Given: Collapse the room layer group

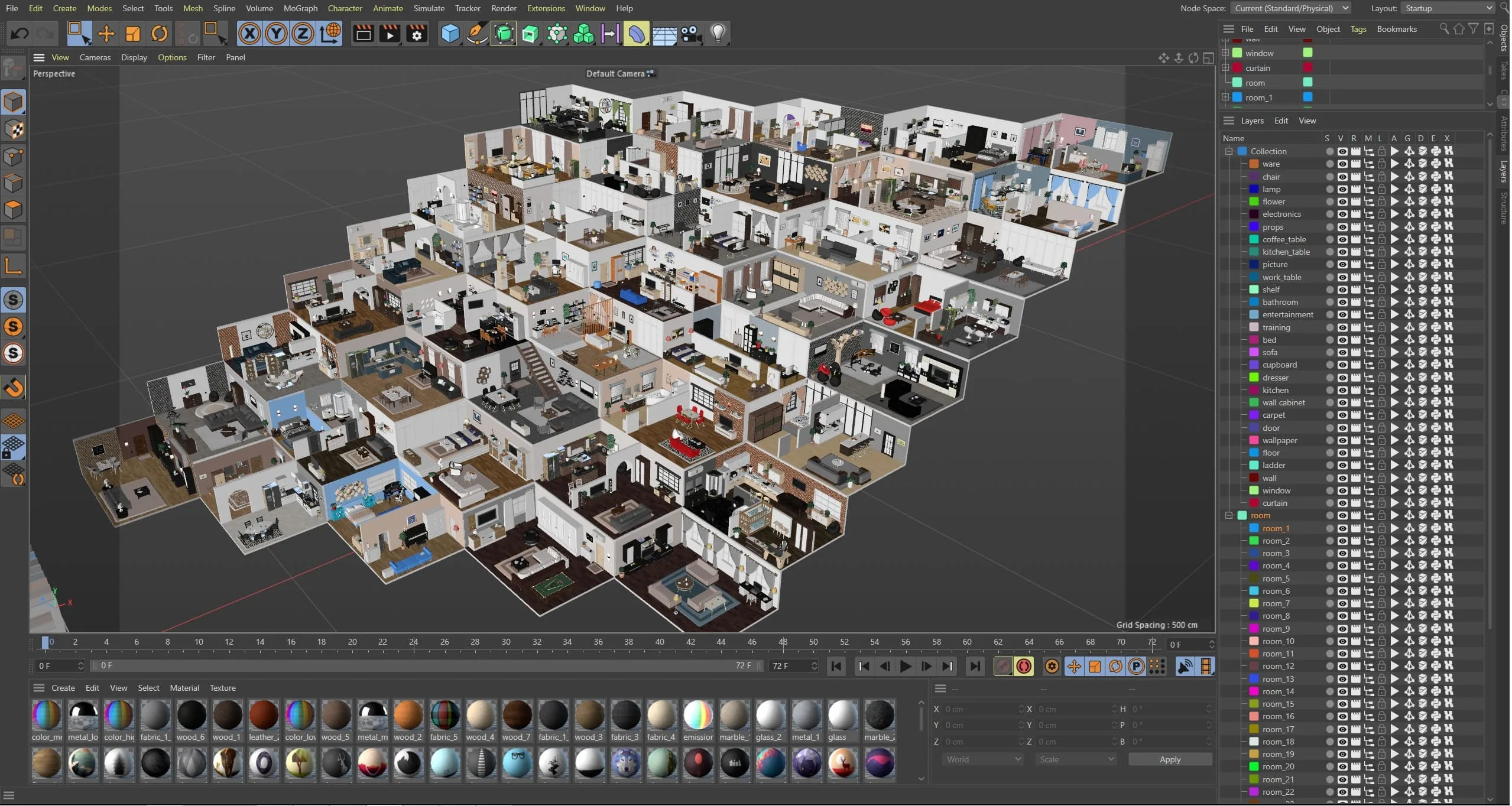Looking at the screenshot, I should 1229,515.
